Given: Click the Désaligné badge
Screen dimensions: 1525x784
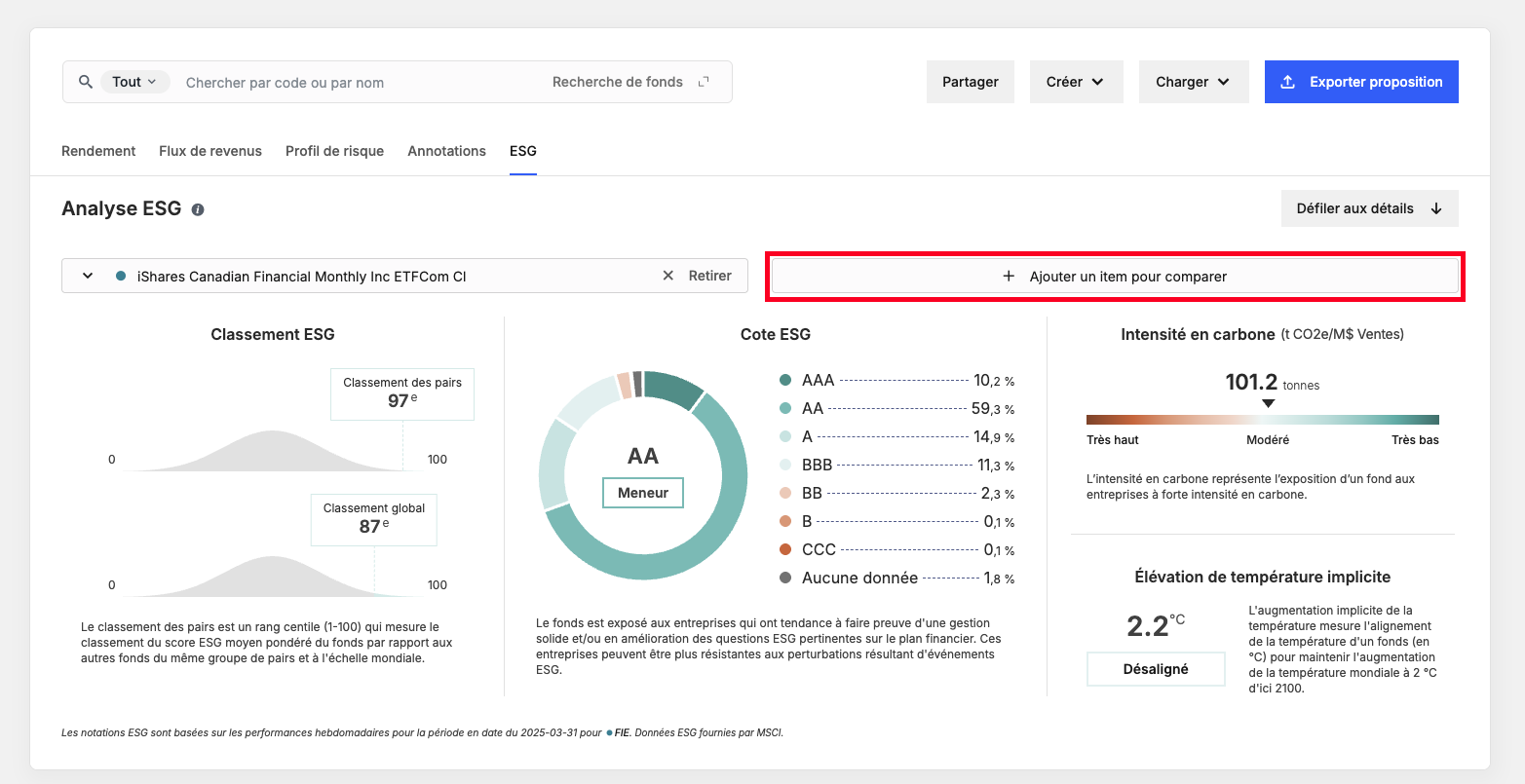Looking at the screenshot, I should (1156, 669).
